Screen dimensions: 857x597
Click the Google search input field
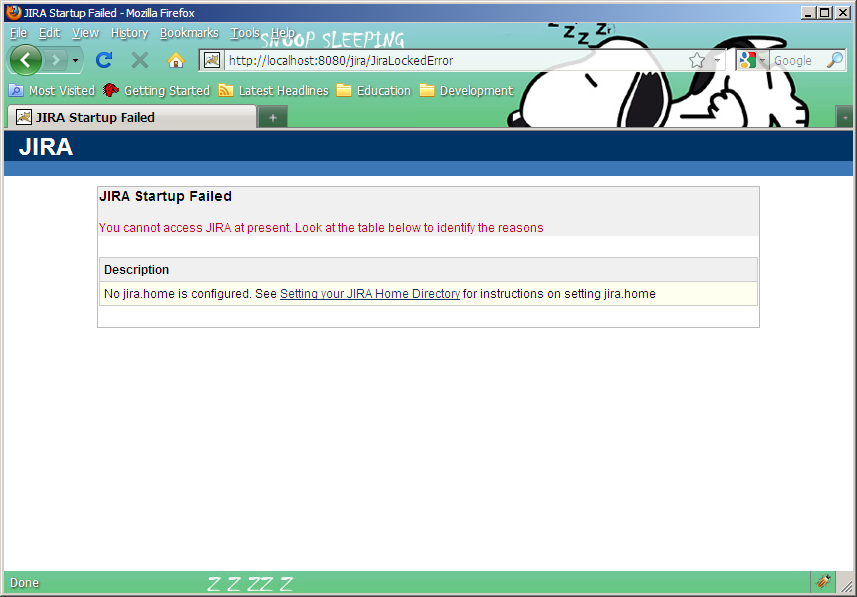click(797, 61)
